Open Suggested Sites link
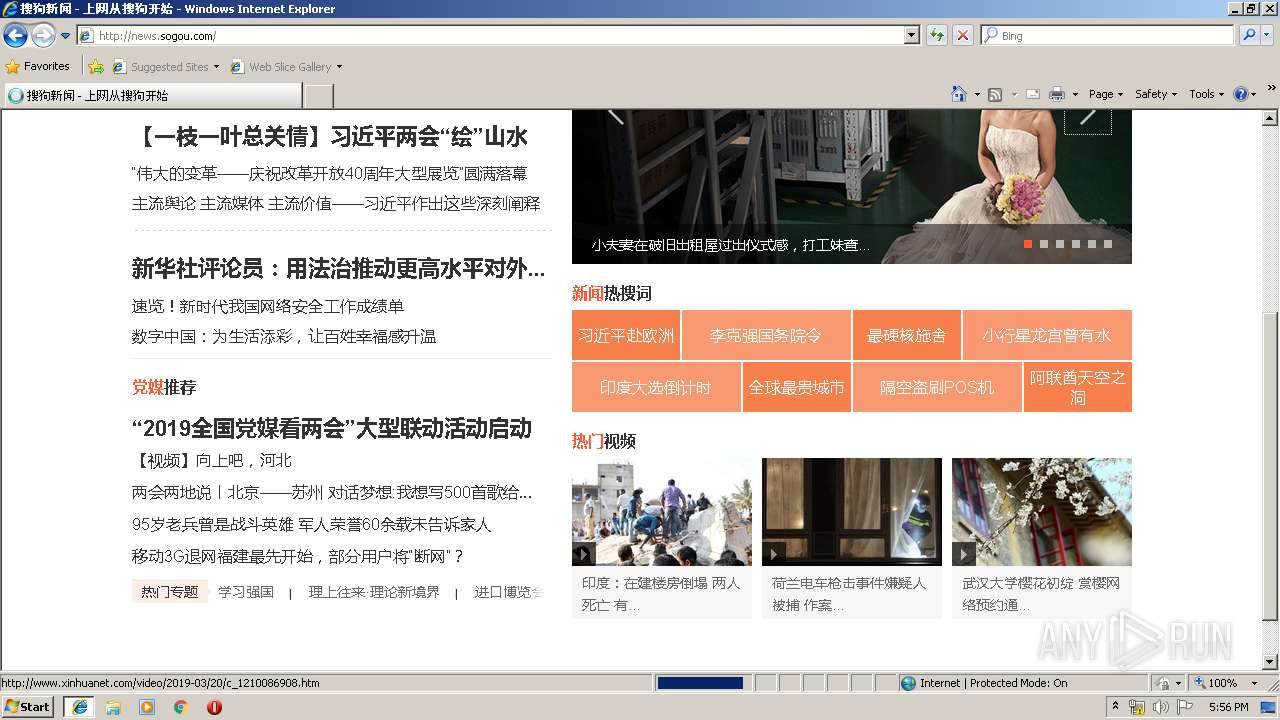 (165, 67)
